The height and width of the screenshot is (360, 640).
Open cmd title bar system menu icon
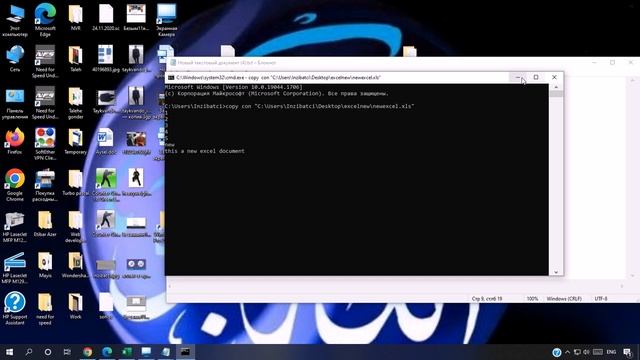pos(171,78)
